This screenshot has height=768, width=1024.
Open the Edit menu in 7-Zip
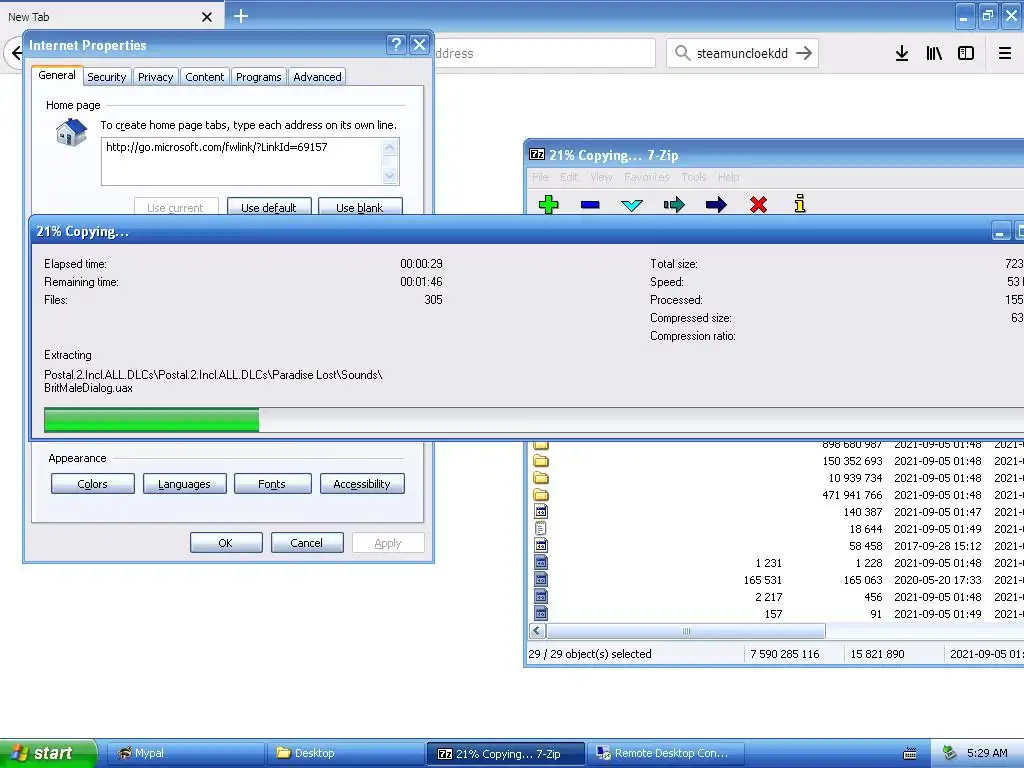point(569,177)
